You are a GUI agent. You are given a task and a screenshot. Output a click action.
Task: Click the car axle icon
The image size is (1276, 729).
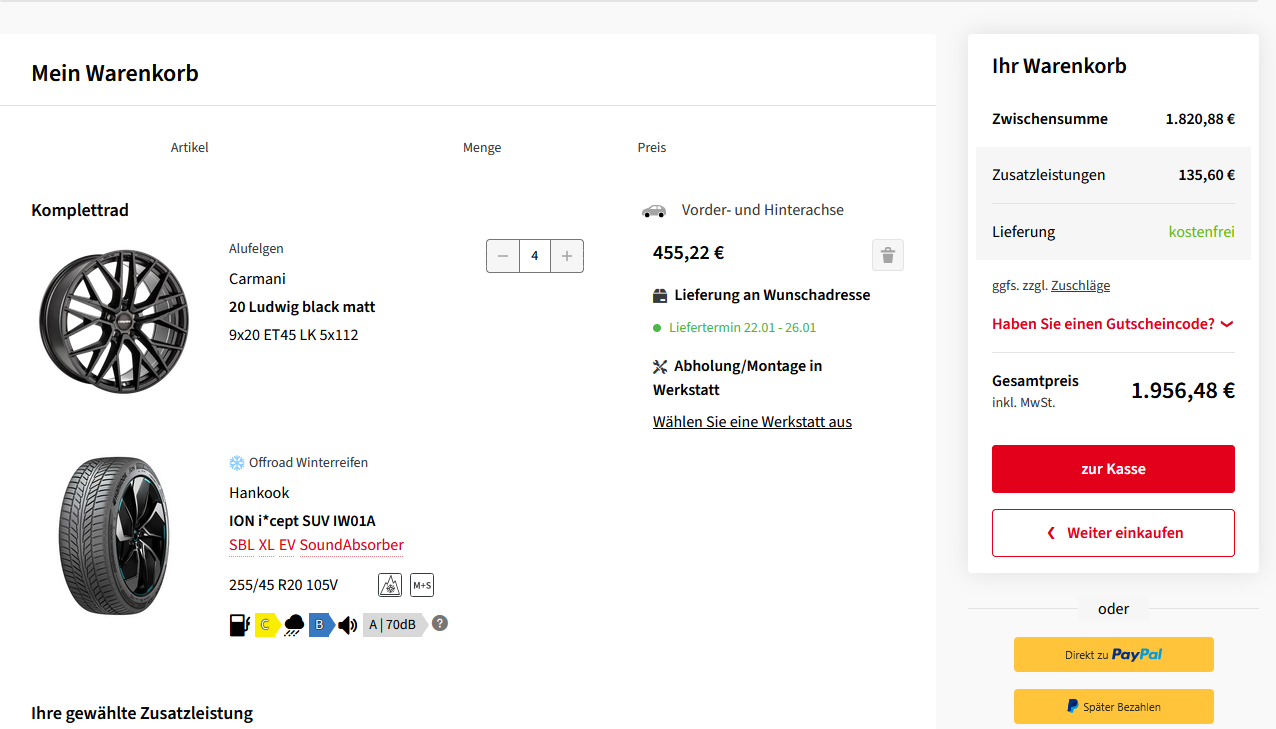click(x=654, y=210)
